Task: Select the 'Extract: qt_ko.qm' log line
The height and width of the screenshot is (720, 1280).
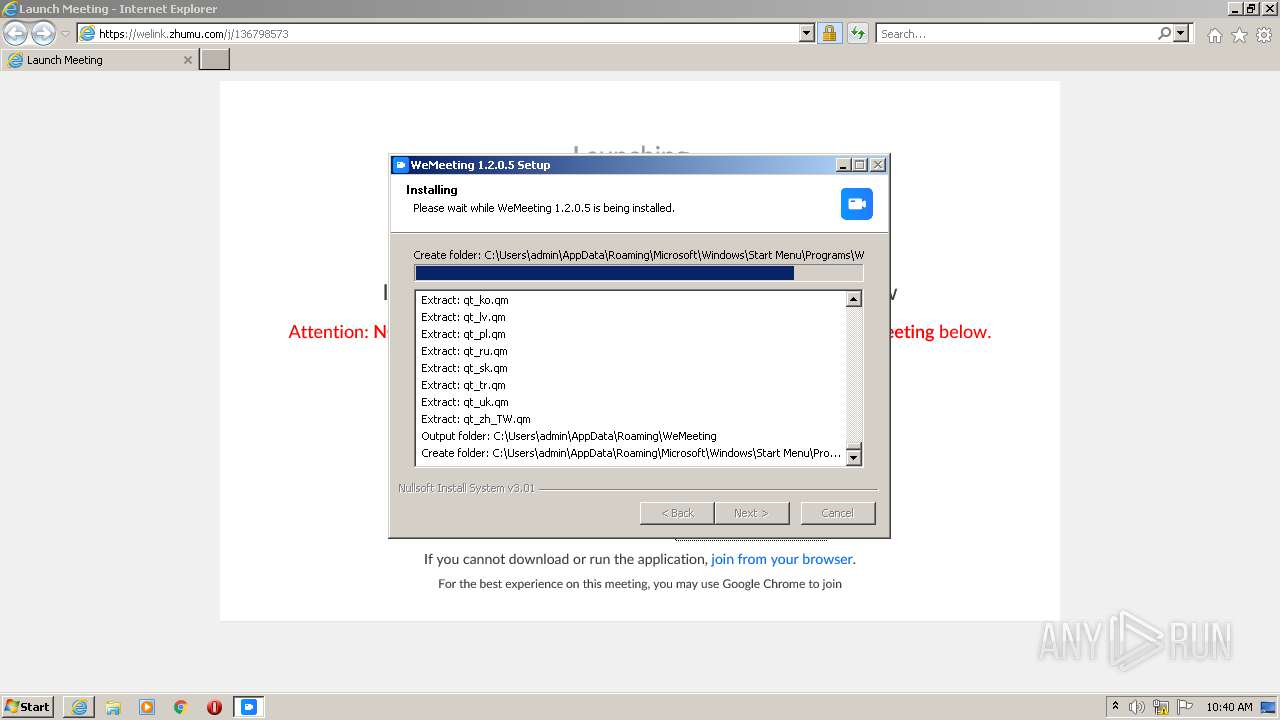Action: click(465, 300)
